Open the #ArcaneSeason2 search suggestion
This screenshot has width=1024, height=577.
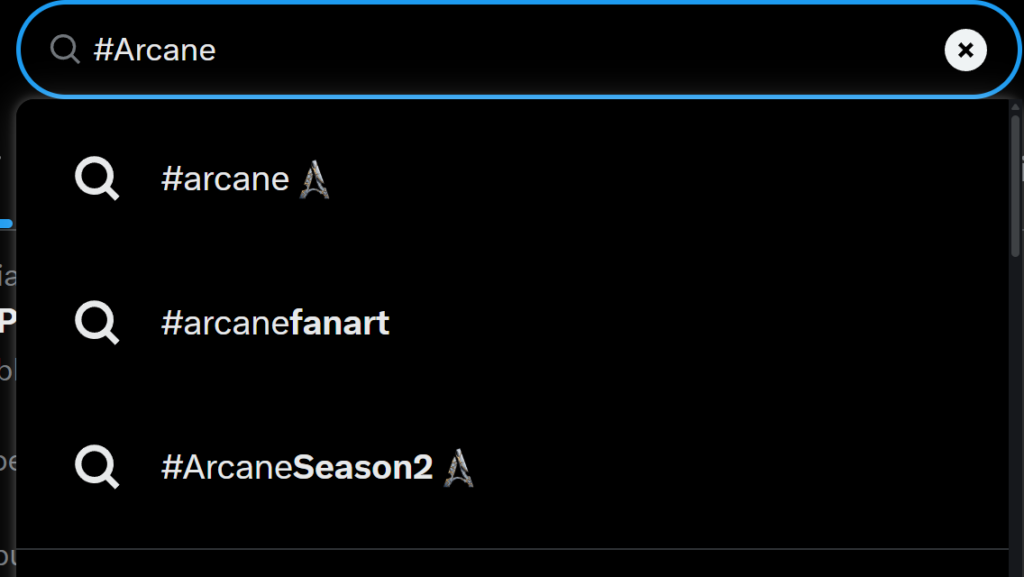click(513, 467)
